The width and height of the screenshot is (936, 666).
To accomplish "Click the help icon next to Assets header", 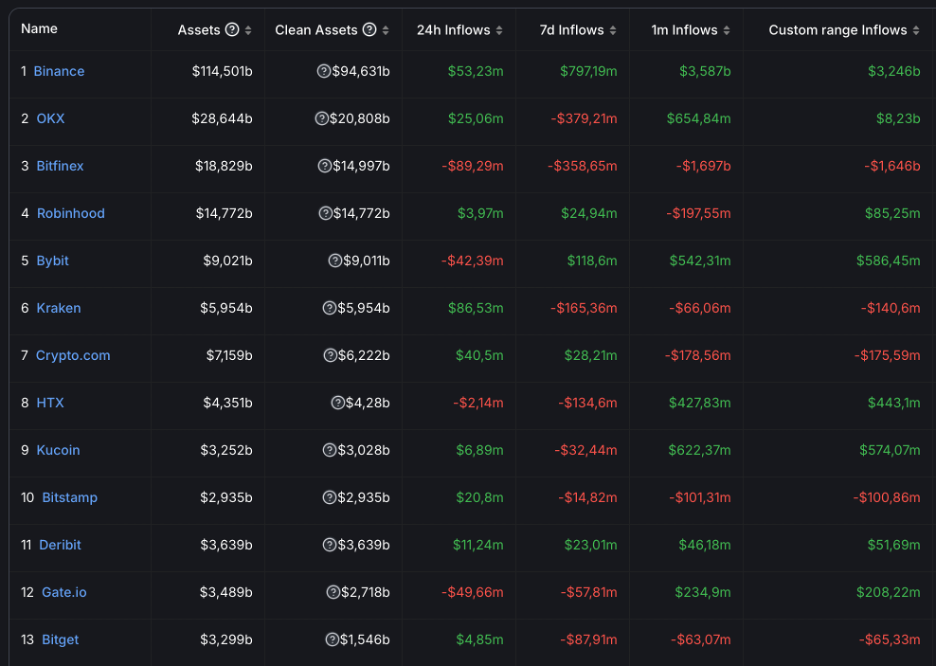I will coord(232,30).
